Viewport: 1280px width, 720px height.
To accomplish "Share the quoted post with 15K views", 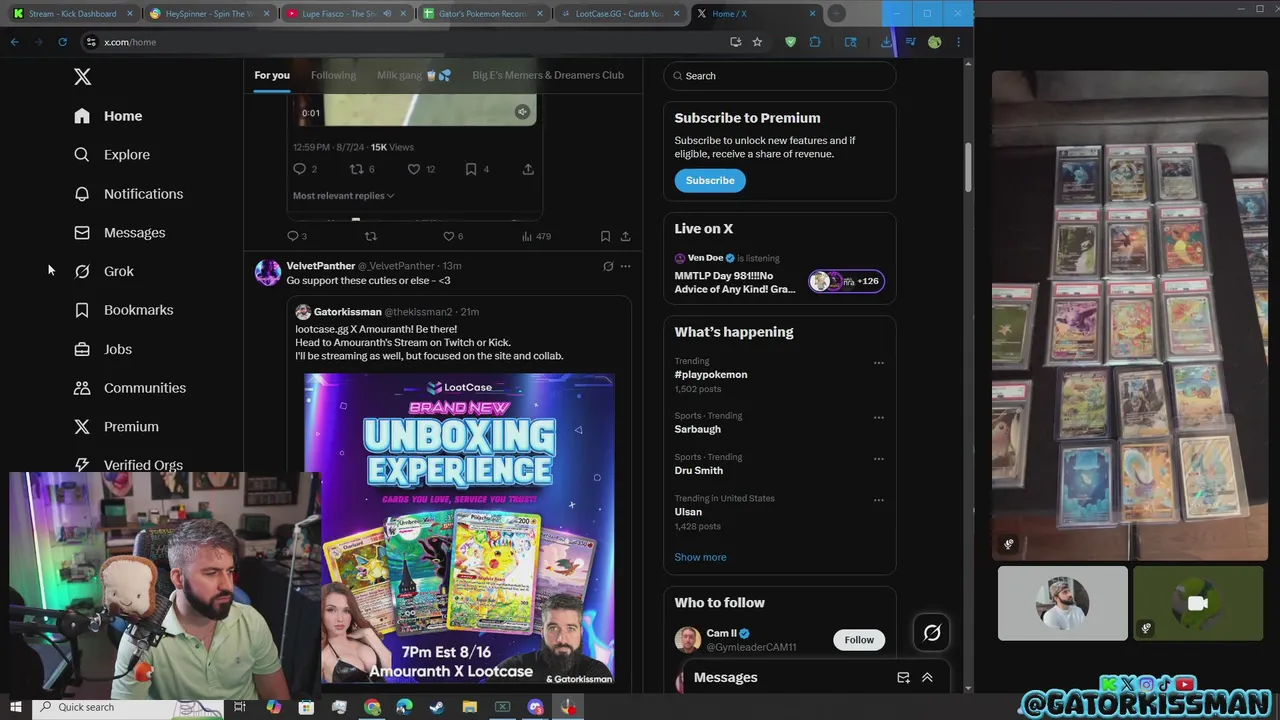I will point(528,170).
